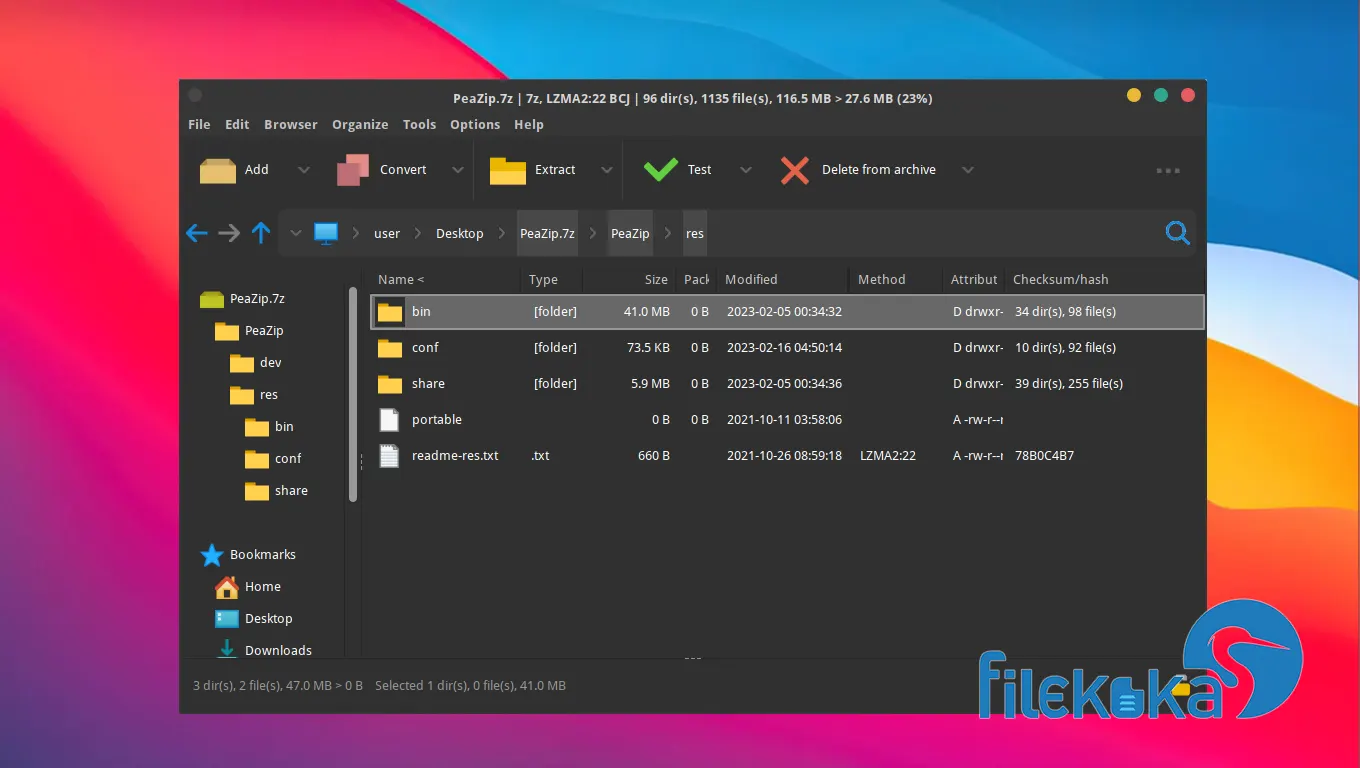Click the Desktop breadcrumb segment
1360x768 pixels.
tap(460, 233)
